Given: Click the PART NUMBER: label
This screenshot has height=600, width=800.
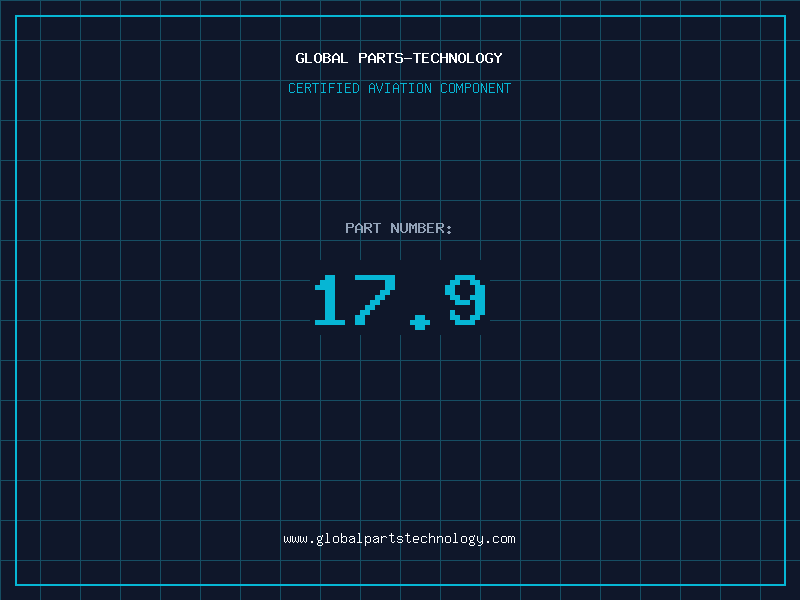Looking at the screenshot, I should click(399, 228).
